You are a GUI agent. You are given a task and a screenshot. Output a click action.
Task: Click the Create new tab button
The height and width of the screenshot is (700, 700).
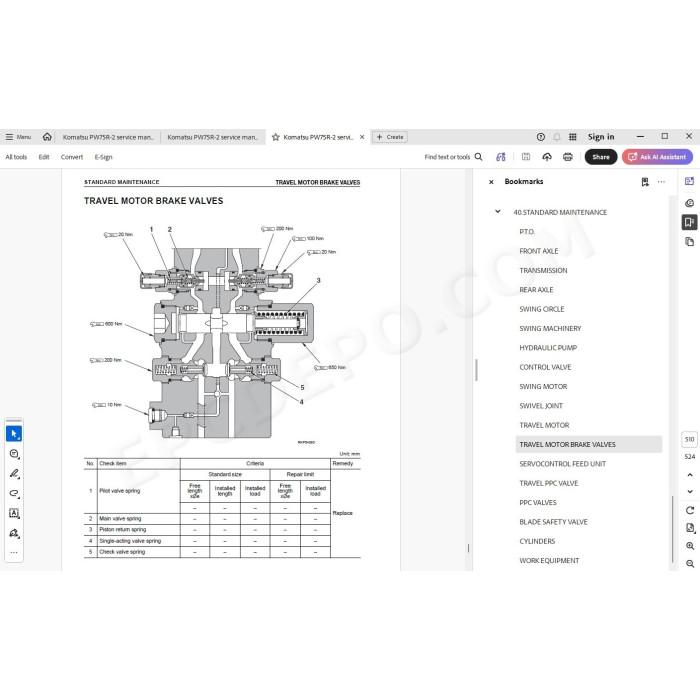point(390,137)
